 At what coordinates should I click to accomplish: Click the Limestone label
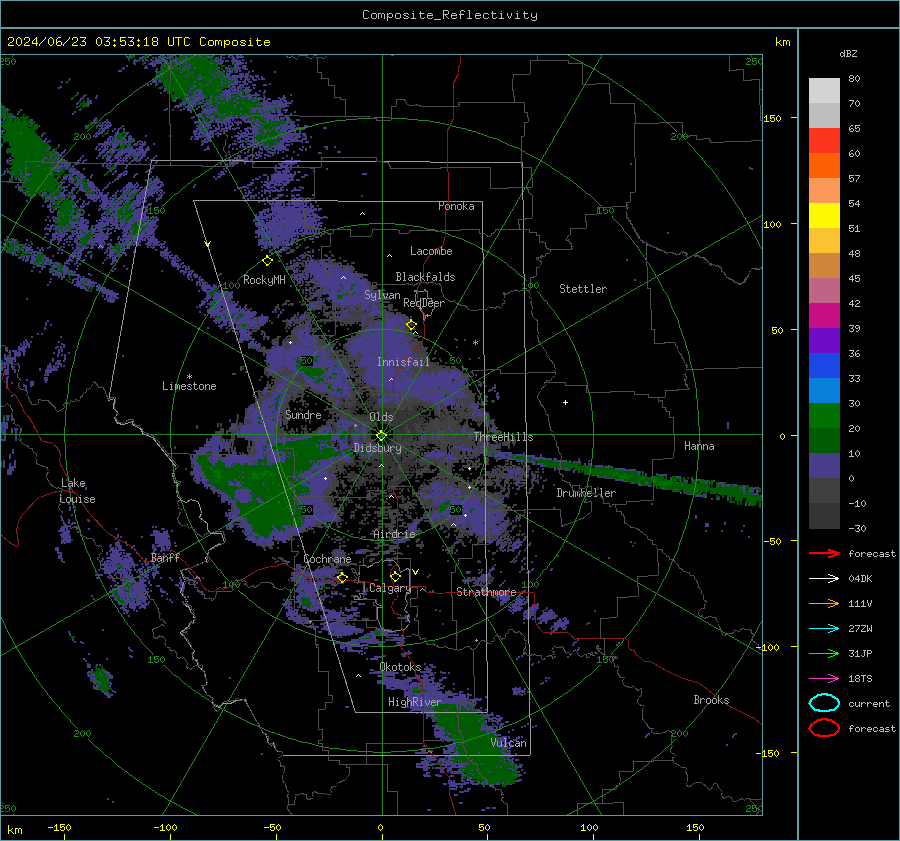coord(189,386)
